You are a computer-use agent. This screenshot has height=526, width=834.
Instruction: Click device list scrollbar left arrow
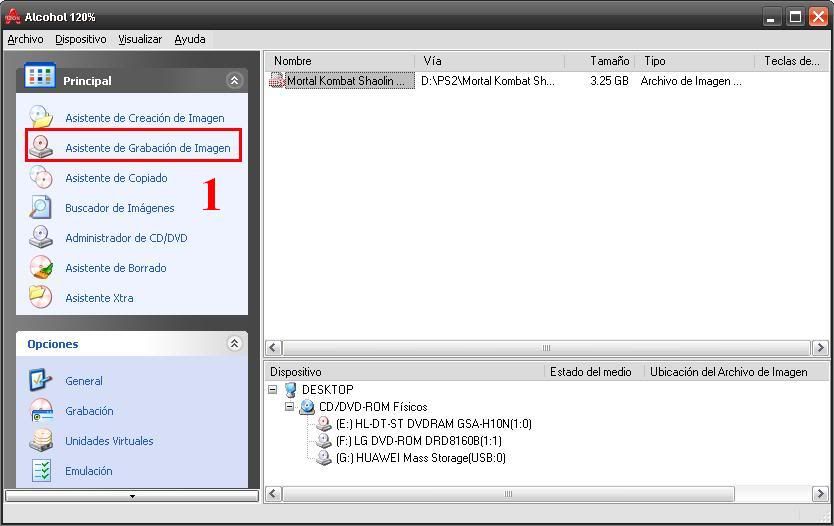273,494
